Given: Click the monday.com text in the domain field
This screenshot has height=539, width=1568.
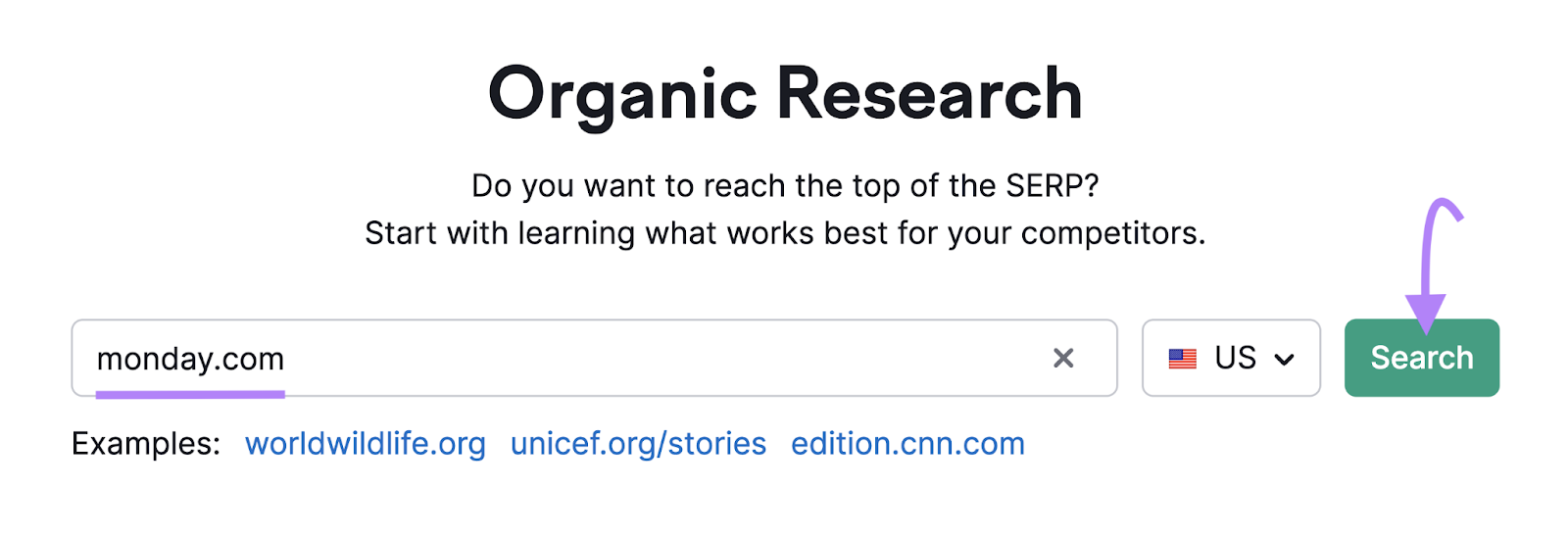Looking at the screenshot, I should (190, 359).
